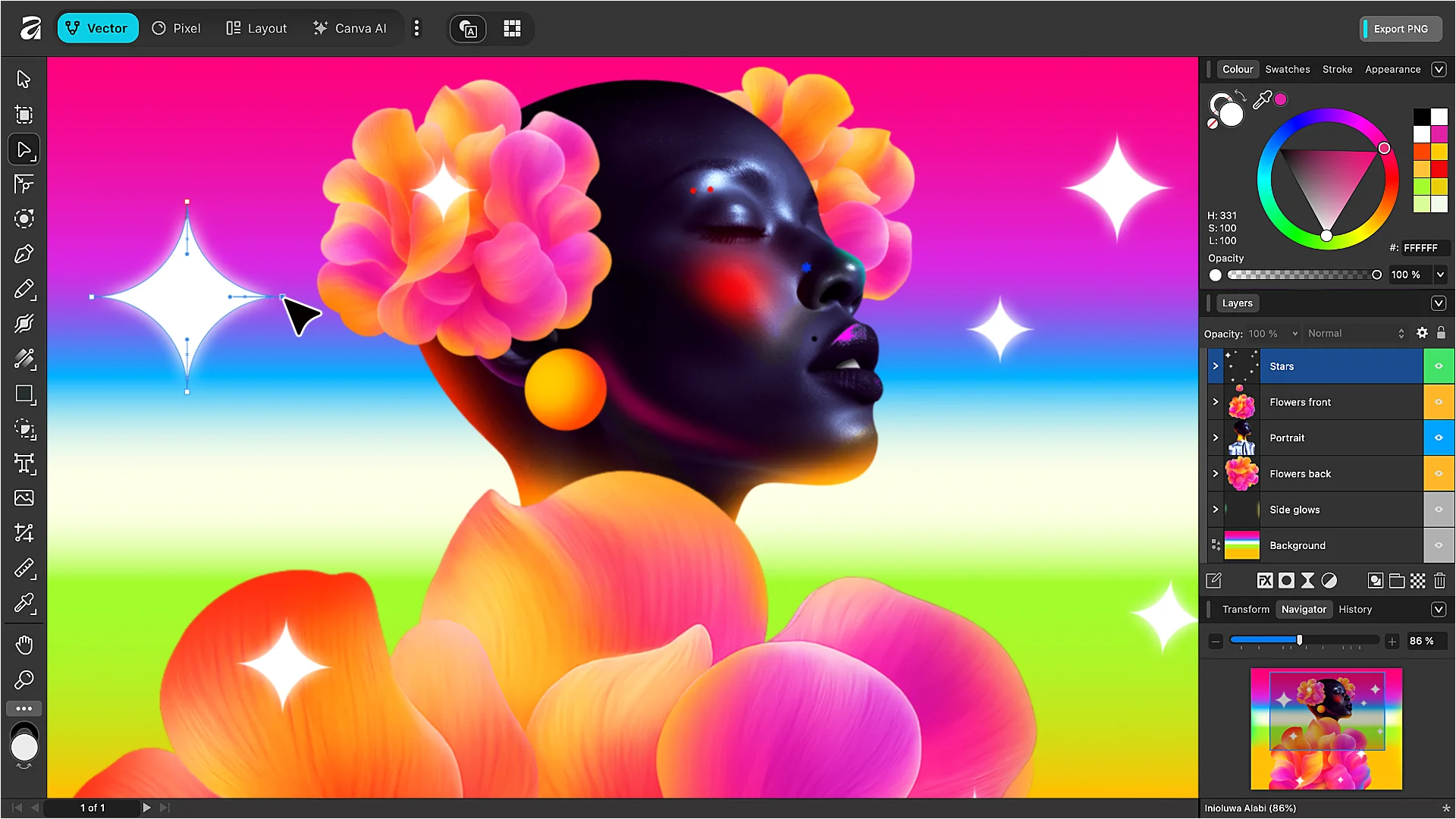Viewport: 1456px width, 819px height.
Task: Open Canva AI from the top bar
Action: pyautogui.click(x=350, y=28)
